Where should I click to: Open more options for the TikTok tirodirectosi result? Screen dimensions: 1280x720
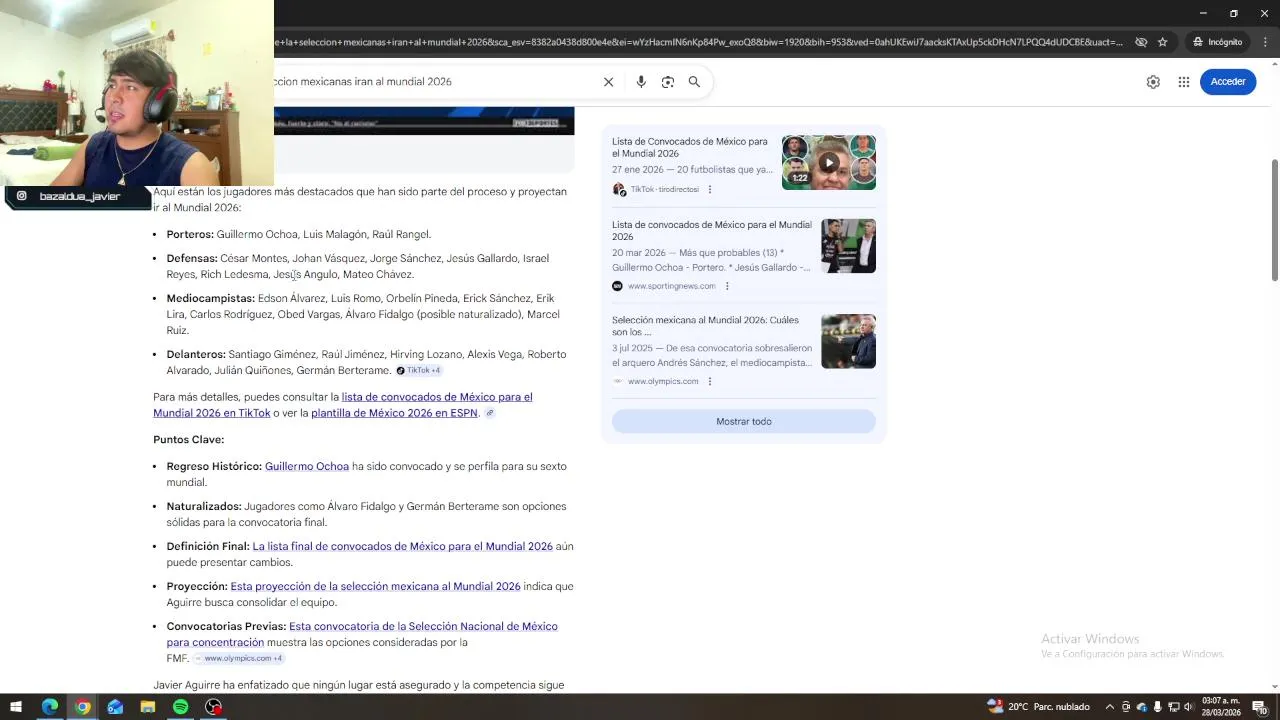coord(710,189)
